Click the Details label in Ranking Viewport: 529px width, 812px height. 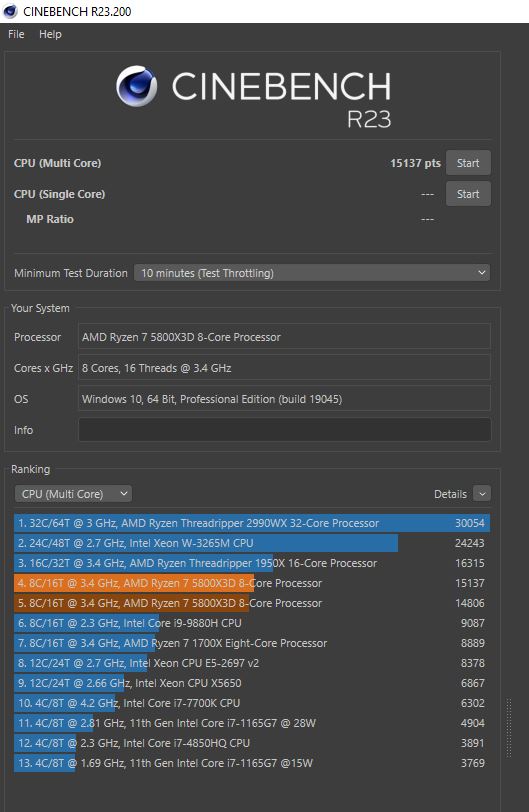point(450,494)
